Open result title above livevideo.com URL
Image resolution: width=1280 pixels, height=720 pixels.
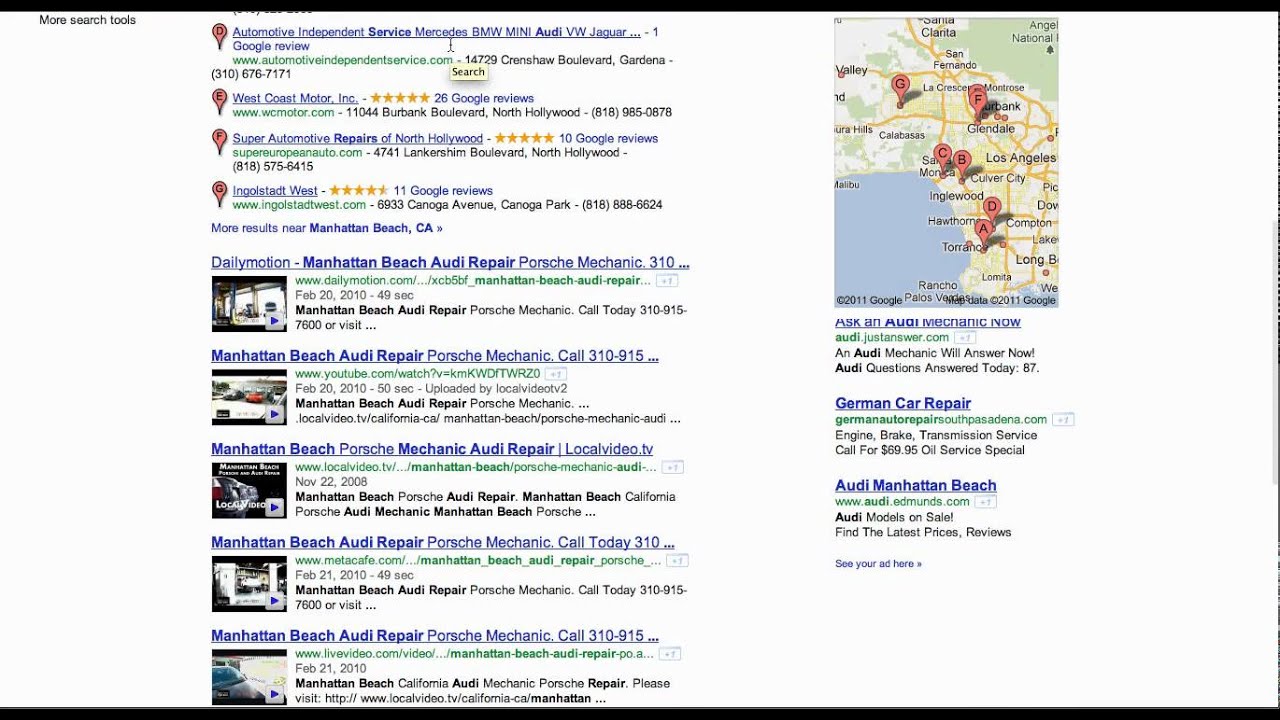(x=435, y=636)
